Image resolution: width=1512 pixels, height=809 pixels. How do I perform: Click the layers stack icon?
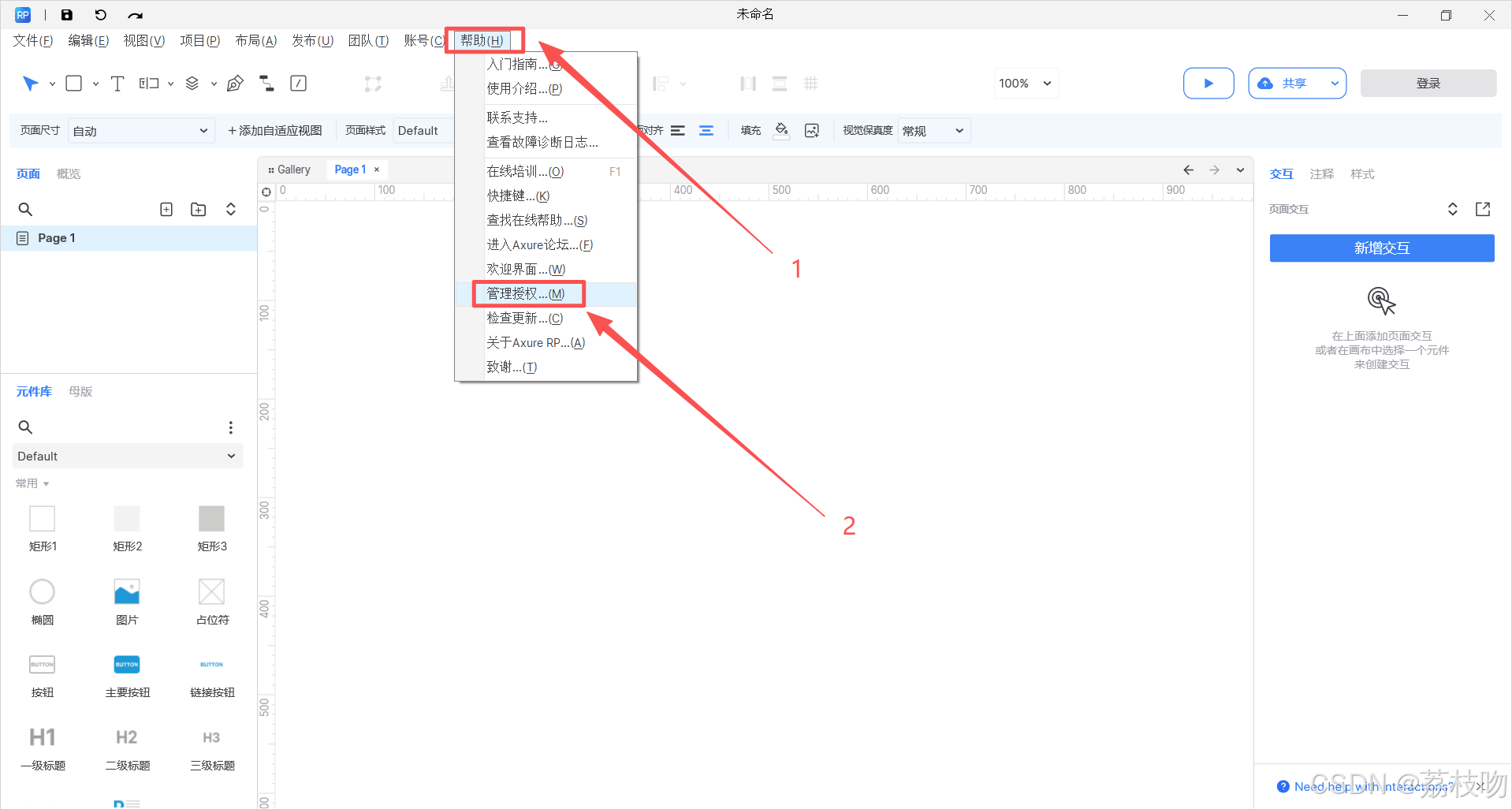click(x=192, y=84)
